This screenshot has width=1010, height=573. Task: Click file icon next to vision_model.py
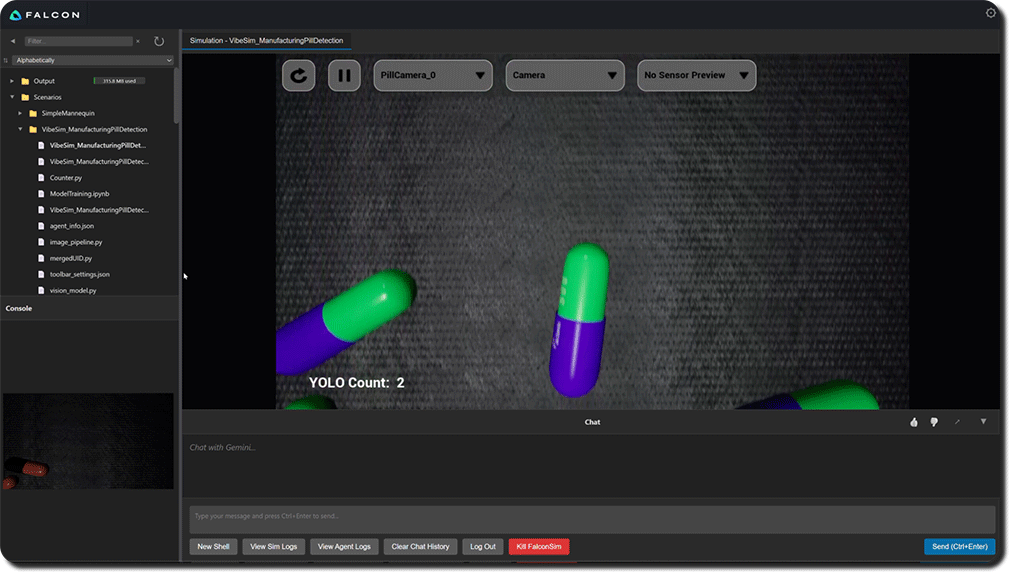point(41,290)
